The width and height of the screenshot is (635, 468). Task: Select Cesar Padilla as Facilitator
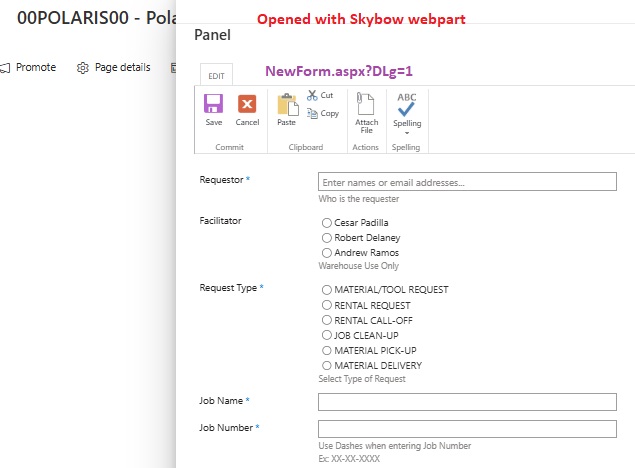[x=326, y=223]
